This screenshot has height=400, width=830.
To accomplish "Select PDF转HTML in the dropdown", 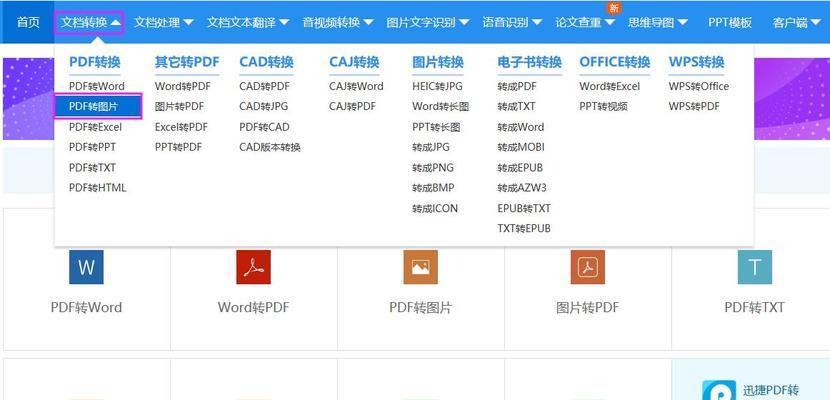I will (97, 188).
